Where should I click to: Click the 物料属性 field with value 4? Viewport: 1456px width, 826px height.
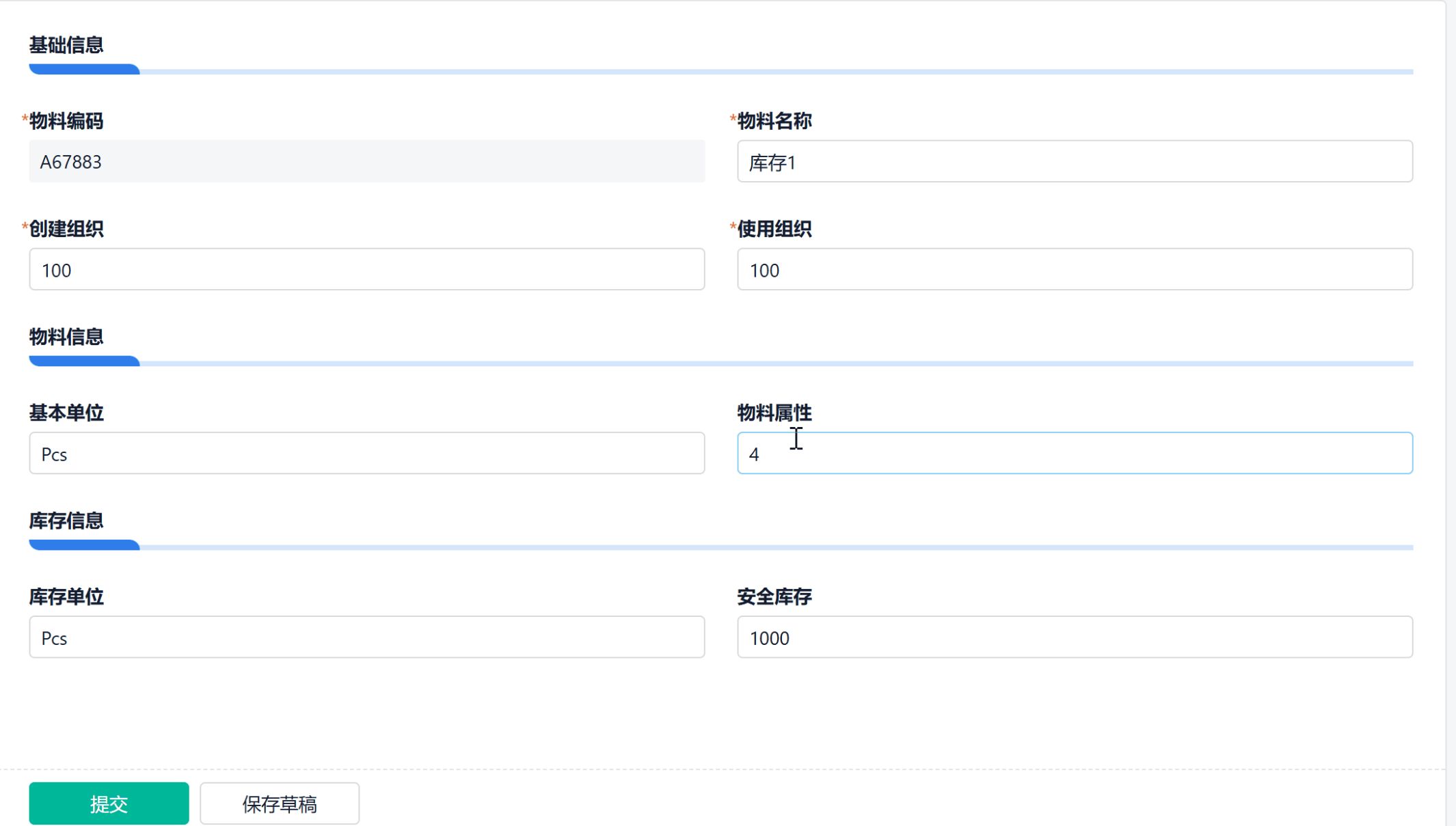tap(1075, 454)
